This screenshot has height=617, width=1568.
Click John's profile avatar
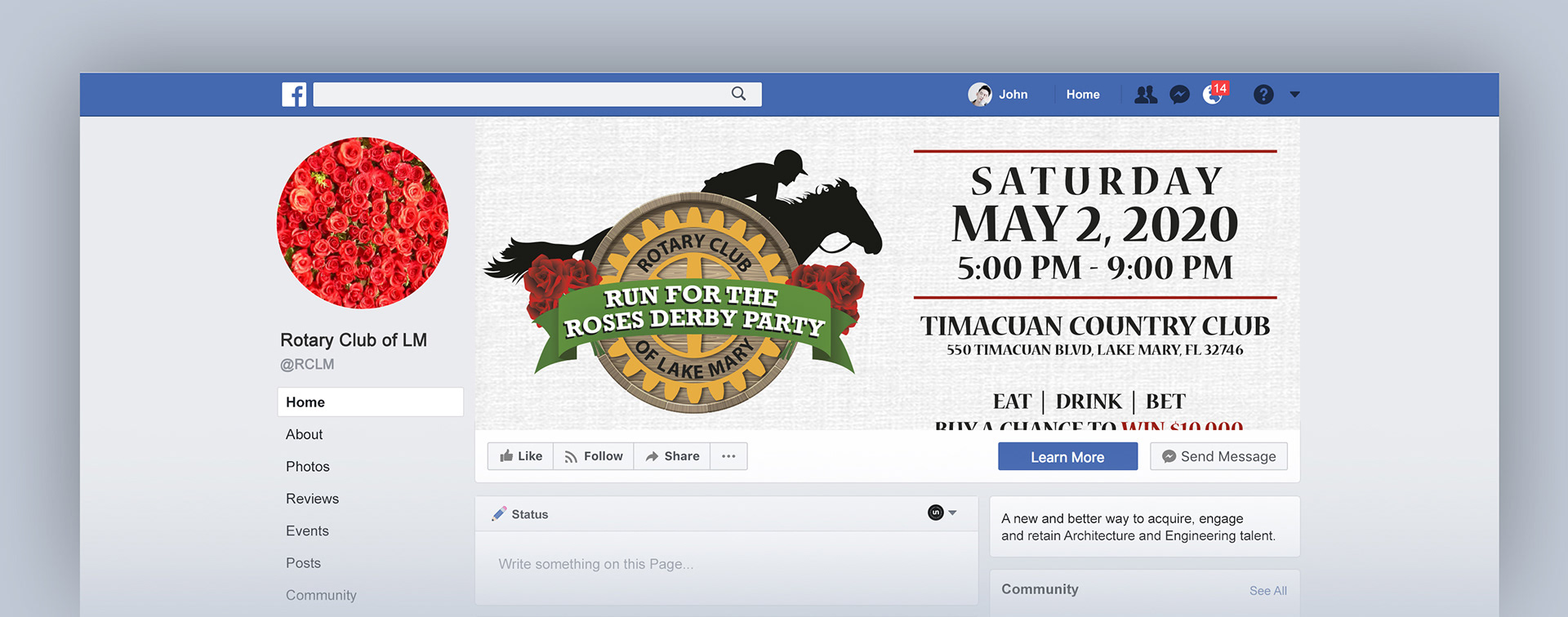[980, 95]
